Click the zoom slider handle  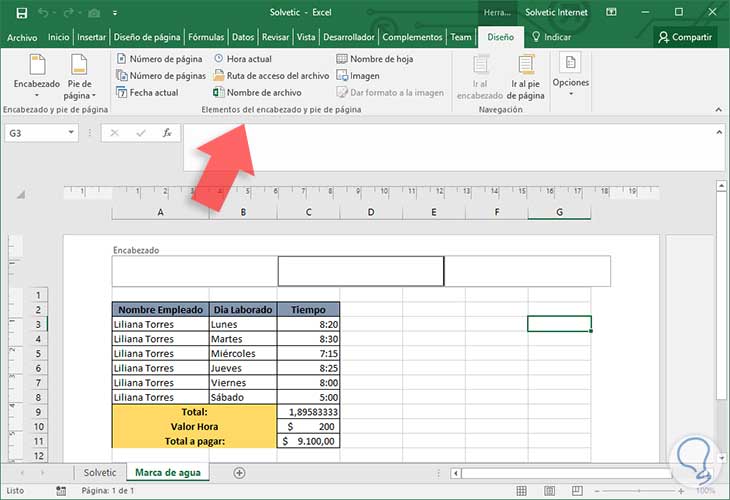point(639,491)
